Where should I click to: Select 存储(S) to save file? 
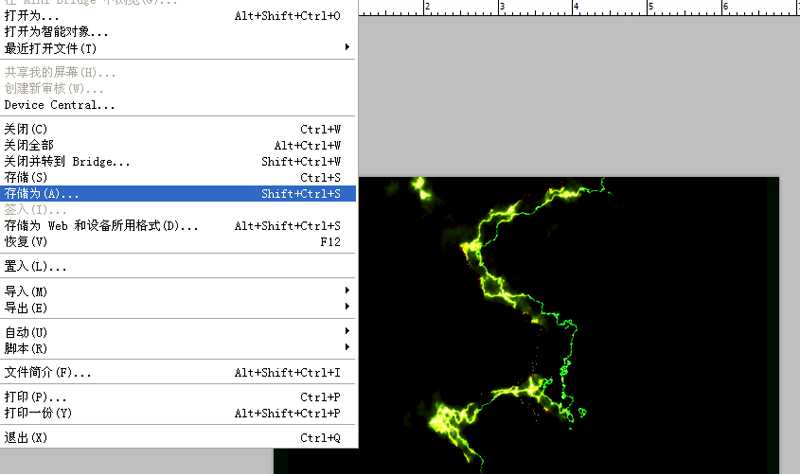click(26, 177)
